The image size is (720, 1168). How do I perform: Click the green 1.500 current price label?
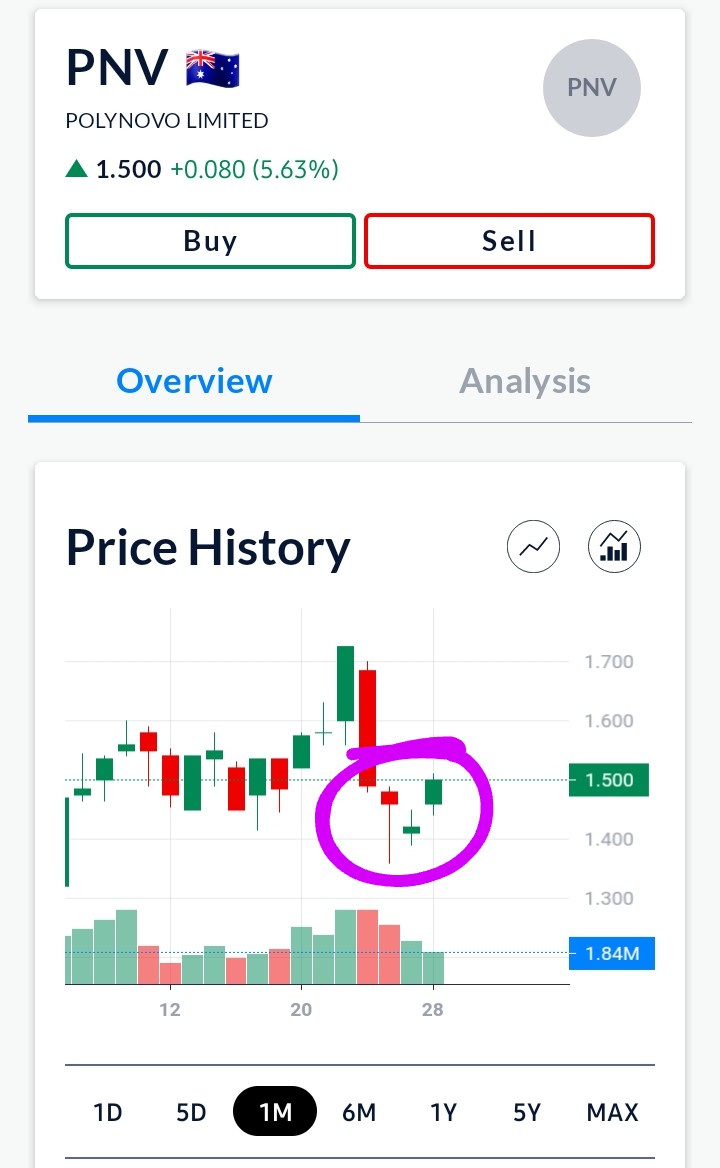tap(608, 780)
